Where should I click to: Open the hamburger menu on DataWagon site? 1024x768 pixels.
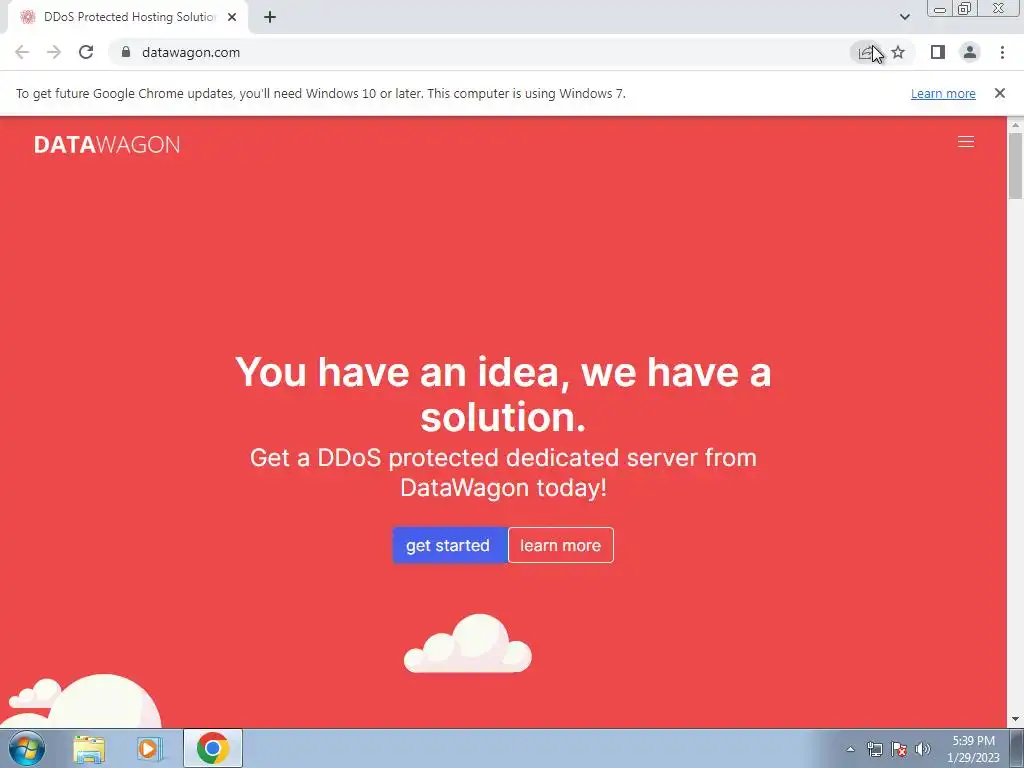point(965,142)
